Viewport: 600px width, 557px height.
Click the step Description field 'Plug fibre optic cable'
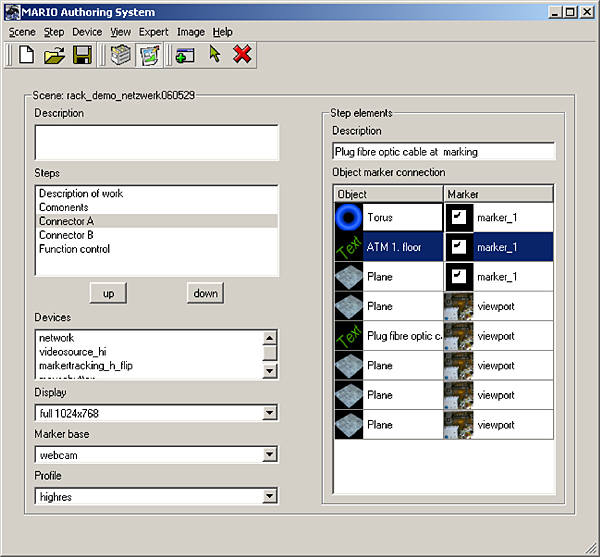click(443, 151)
